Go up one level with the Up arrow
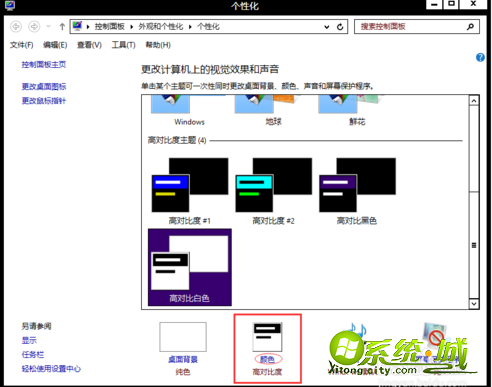 click(62, 27)
